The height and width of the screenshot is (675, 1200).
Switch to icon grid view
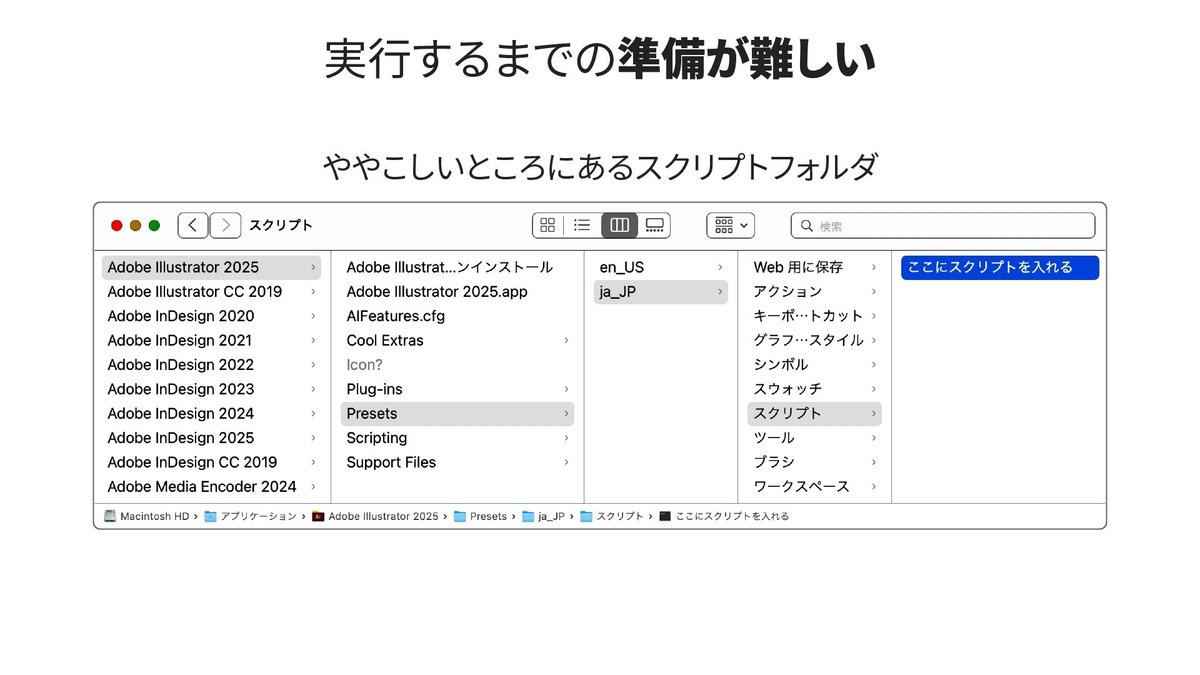[547, 225]
